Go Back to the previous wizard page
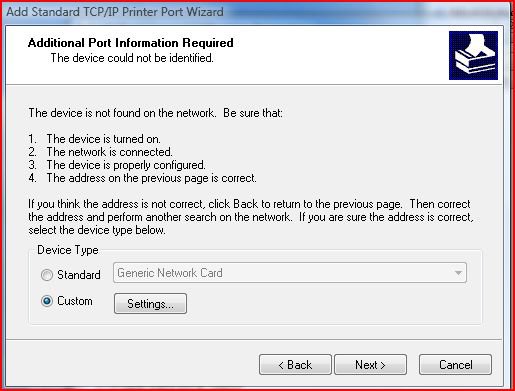Screen dimensions: 515x391 pyautogui.click(x=295, y=365)
